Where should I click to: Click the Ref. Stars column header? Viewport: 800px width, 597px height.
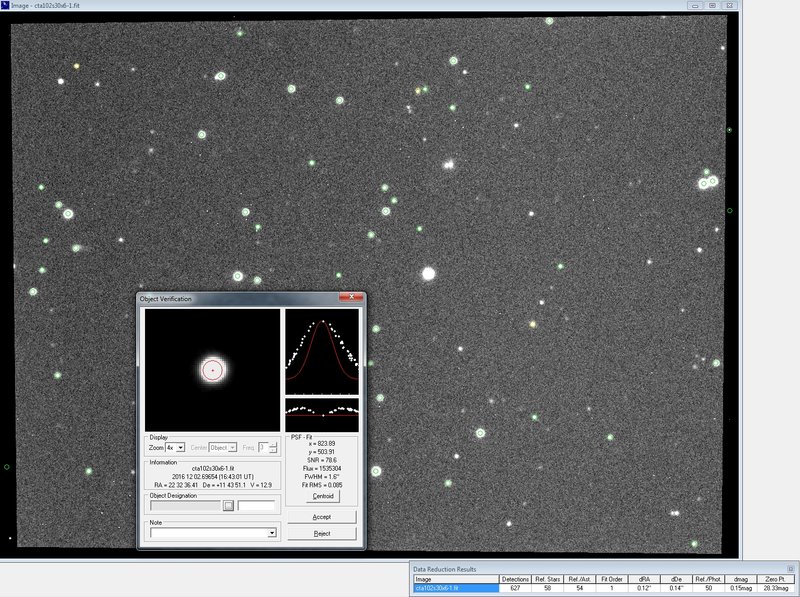click(549, 579)
